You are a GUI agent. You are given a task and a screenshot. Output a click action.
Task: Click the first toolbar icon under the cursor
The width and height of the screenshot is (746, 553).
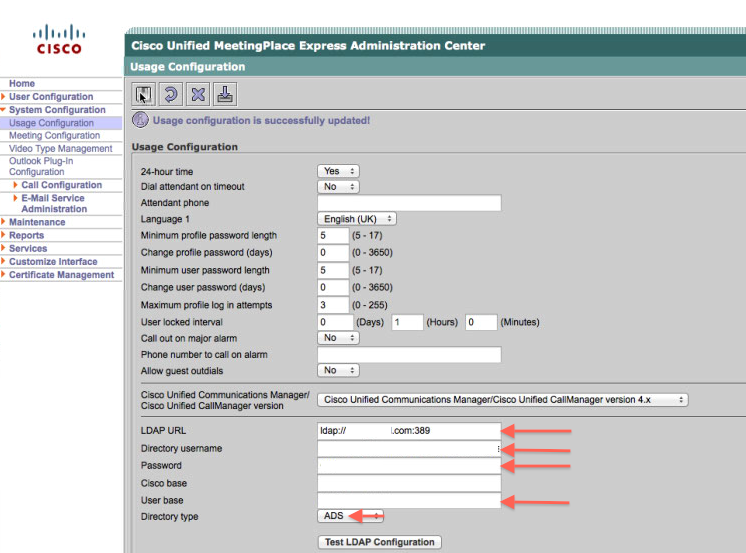[144, 95]
